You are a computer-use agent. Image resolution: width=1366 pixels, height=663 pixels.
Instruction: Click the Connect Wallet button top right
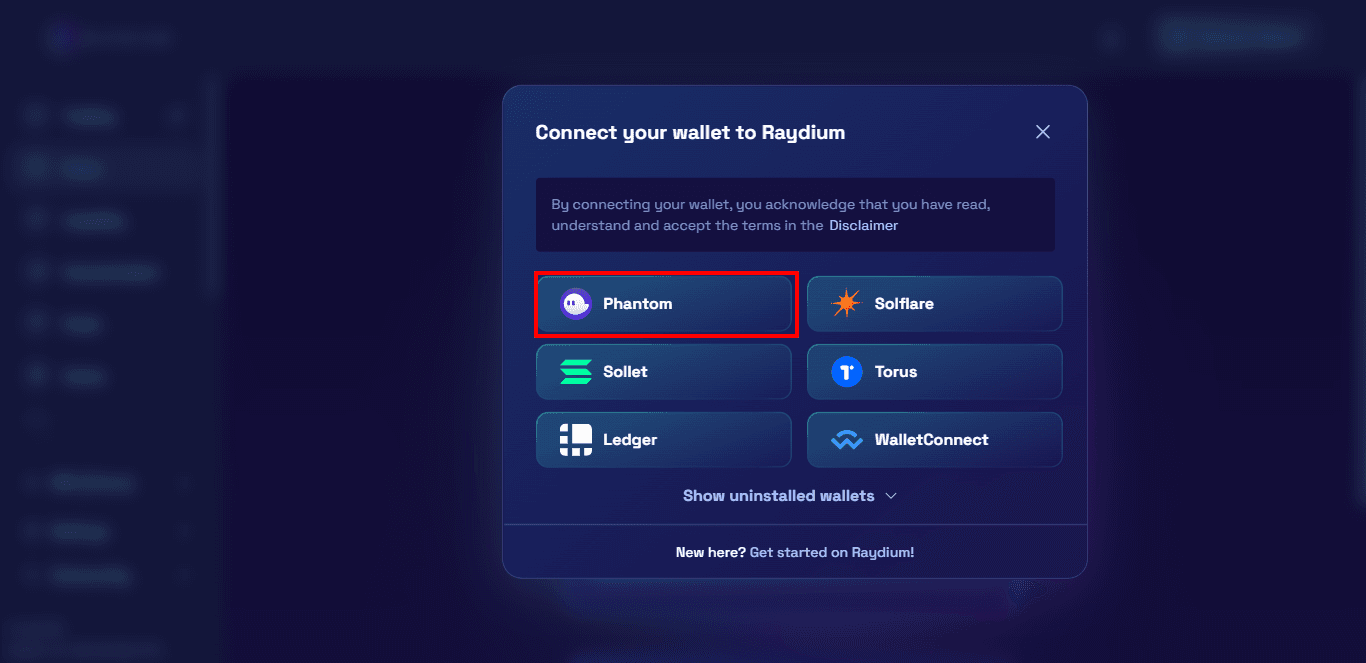pyautogui.click(x=1232, y=36)
